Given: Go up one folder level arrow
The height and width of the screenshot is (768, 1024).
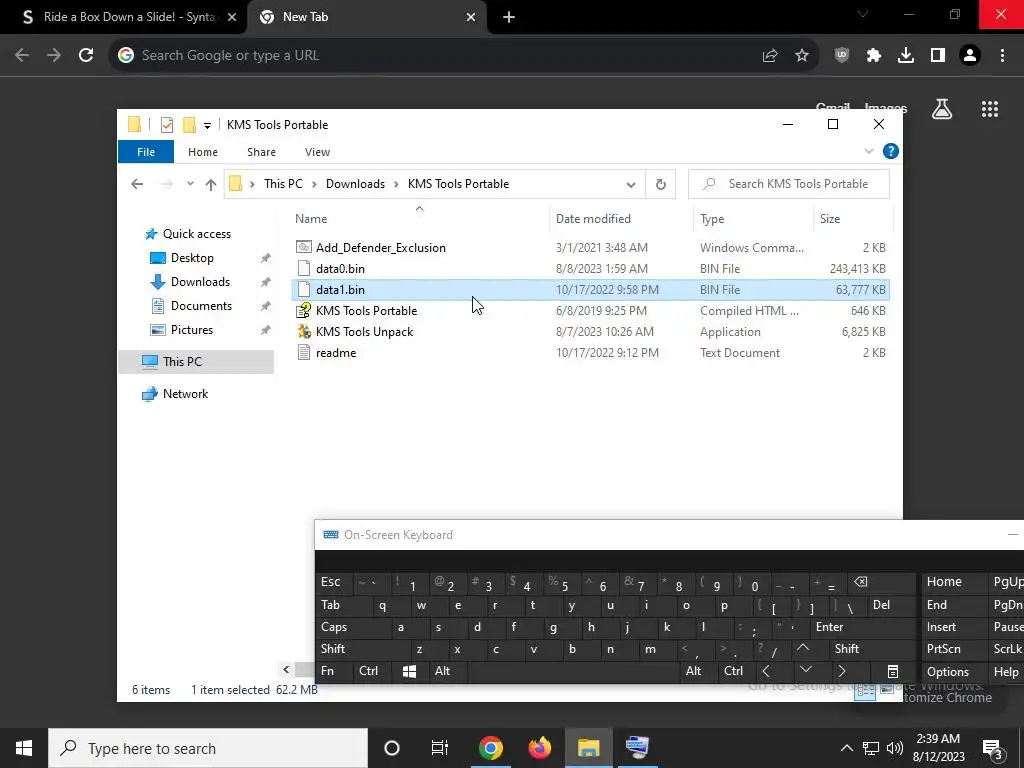Looking at the screenshot, I should point(210,184).
